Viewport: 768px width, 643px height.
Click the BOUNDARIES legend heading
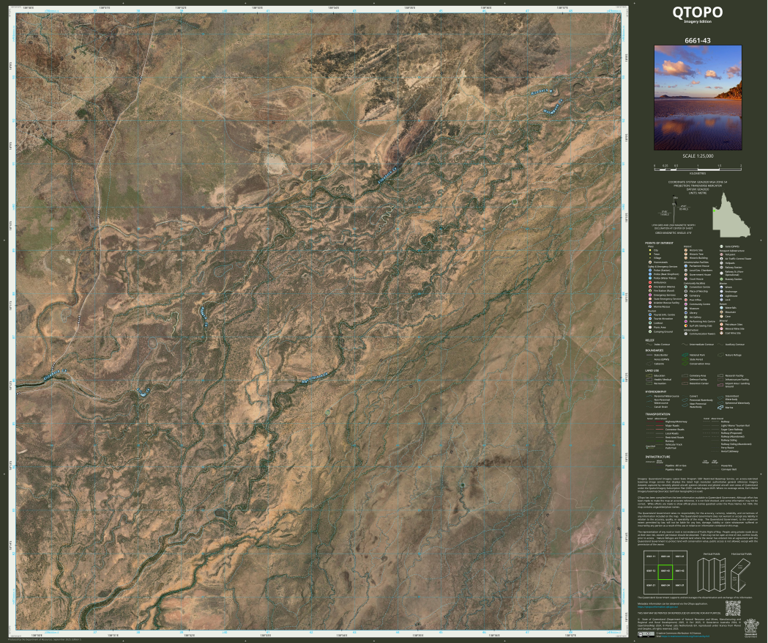[654, 350]
